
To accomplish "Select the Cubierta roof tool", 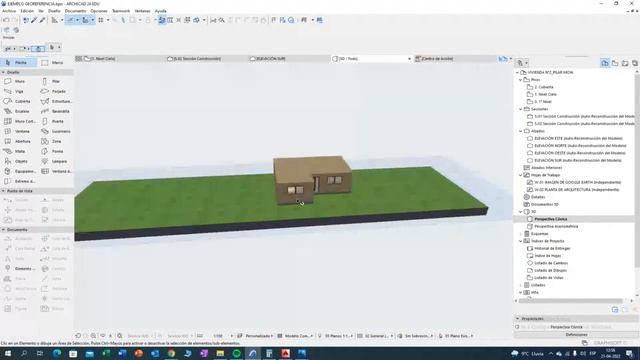I will click(18, 101).
